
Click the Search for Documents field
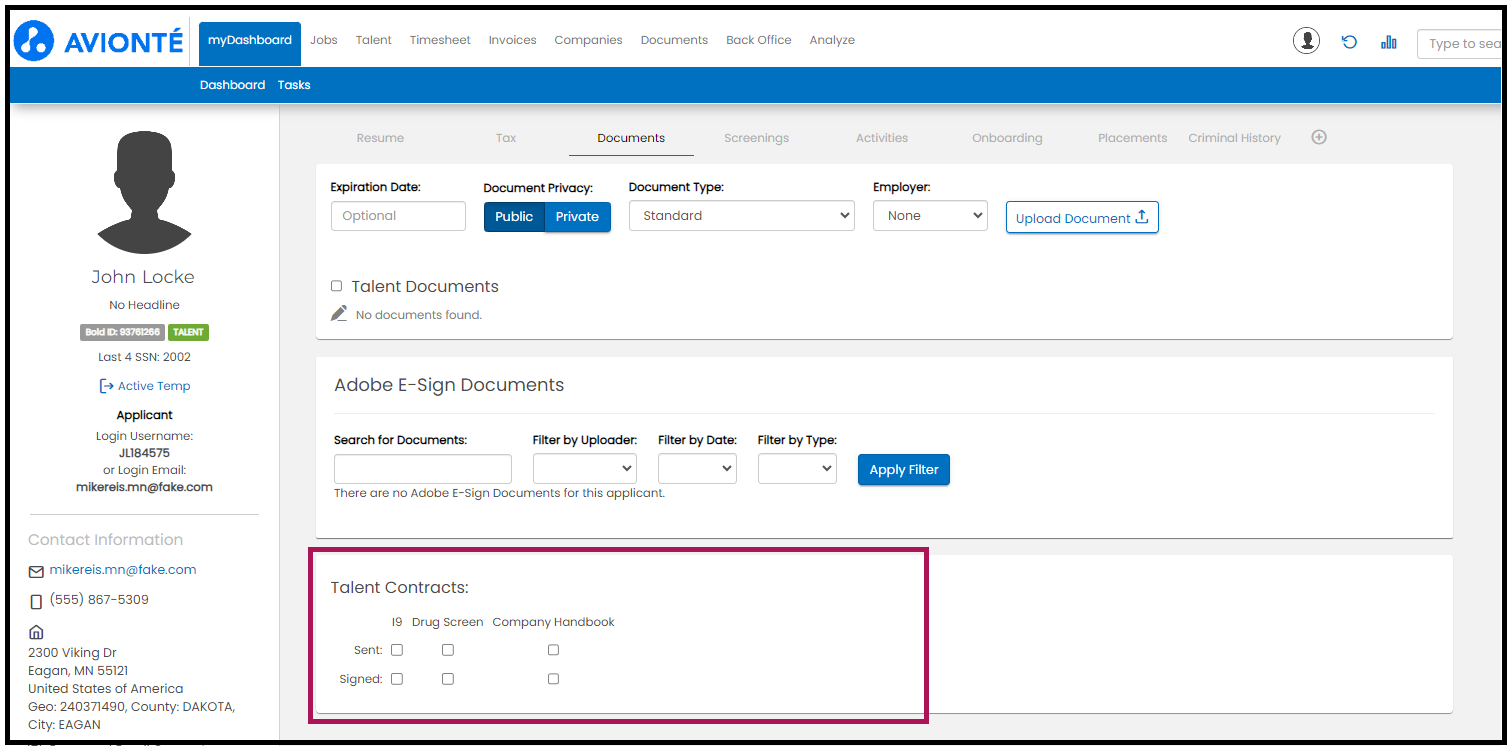(x=422, y=469)
